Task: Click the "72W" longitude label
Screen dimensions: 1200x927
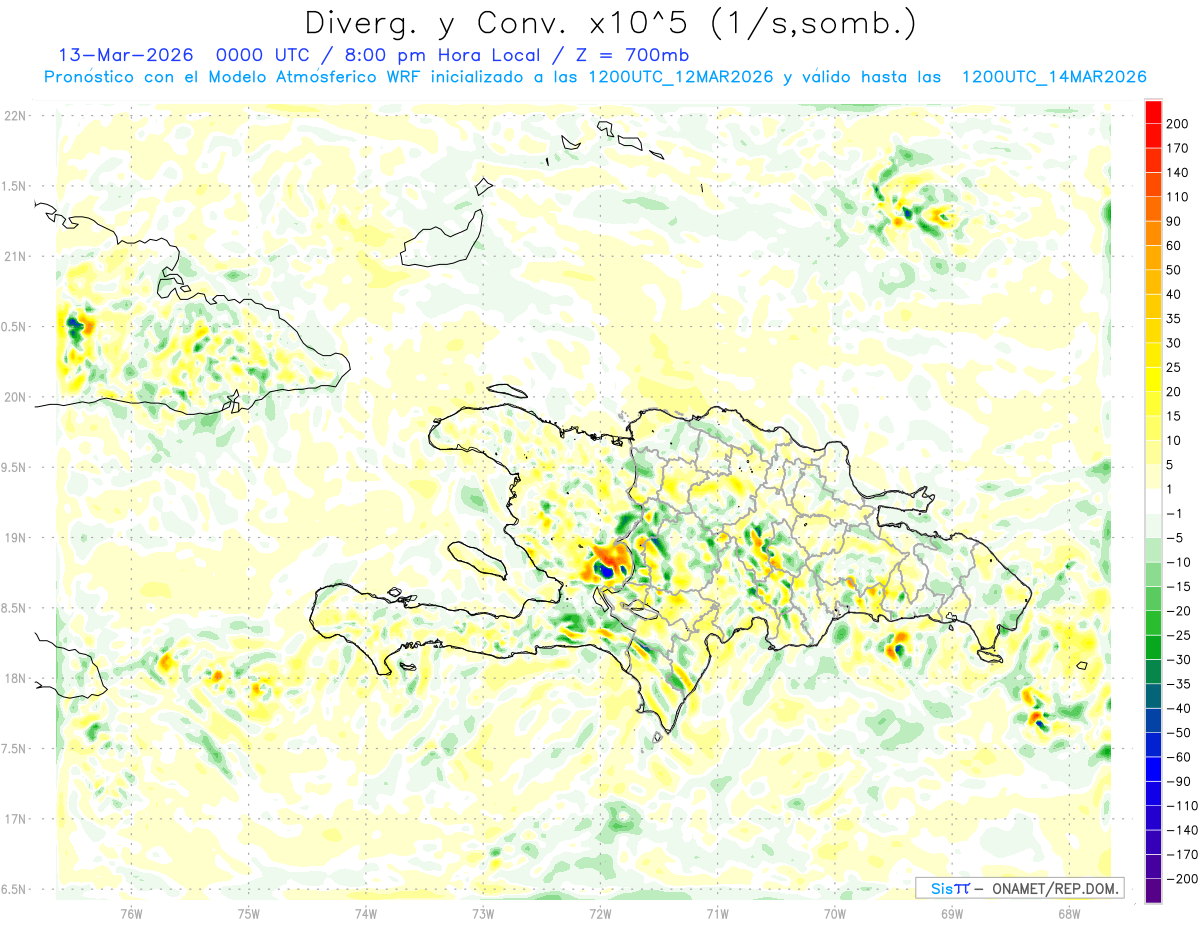Action: click(600, 913)
